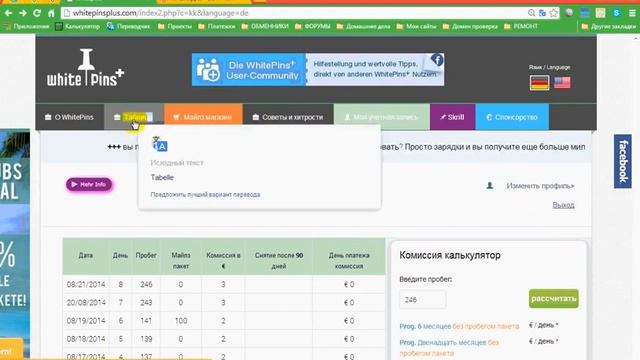
Task: Click green рассчитать button
Action: pyautogui.click(x=553, y=299)
